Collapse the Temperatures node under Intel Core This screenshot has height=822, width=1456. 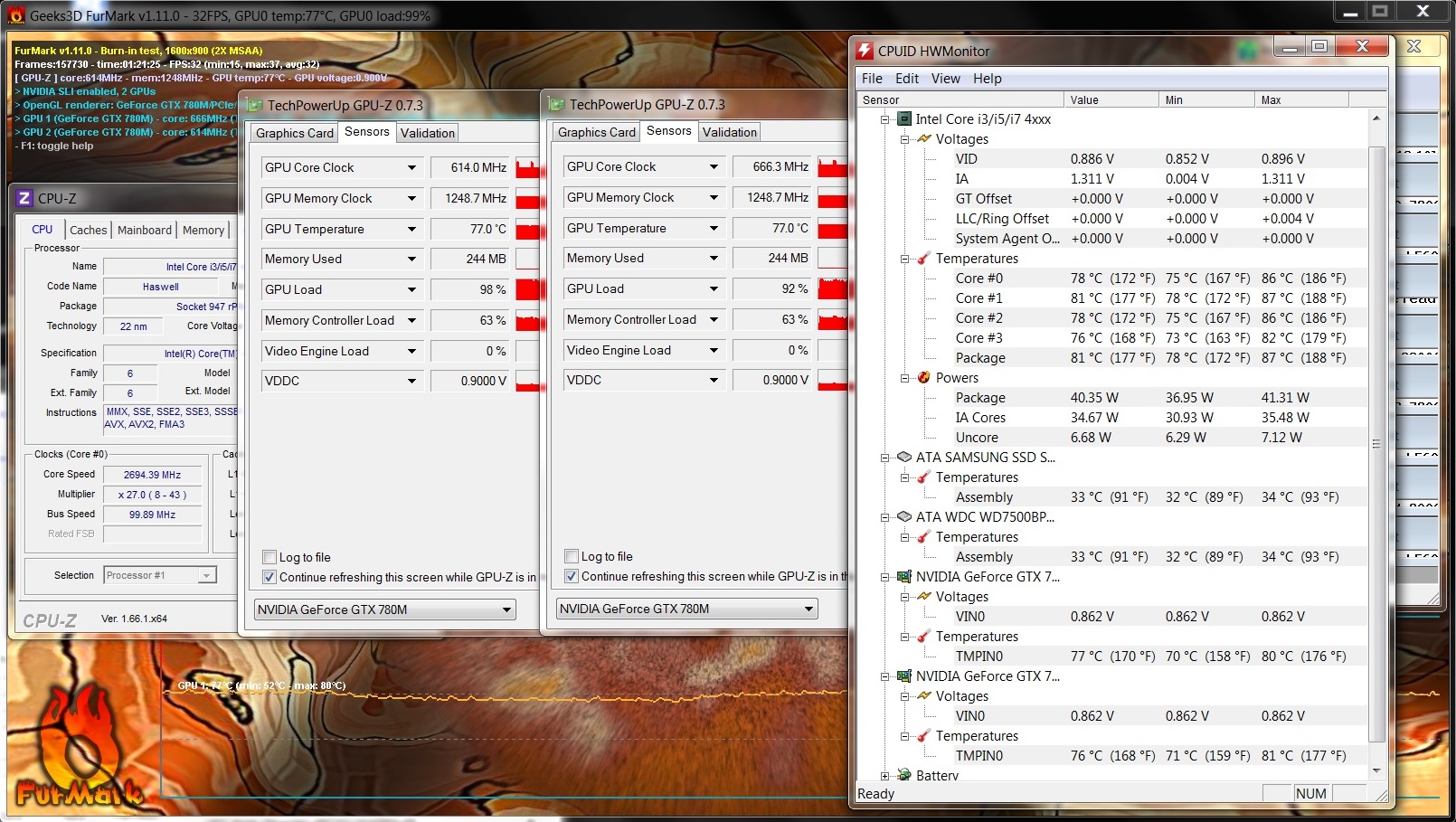click(x=904, y=259)
